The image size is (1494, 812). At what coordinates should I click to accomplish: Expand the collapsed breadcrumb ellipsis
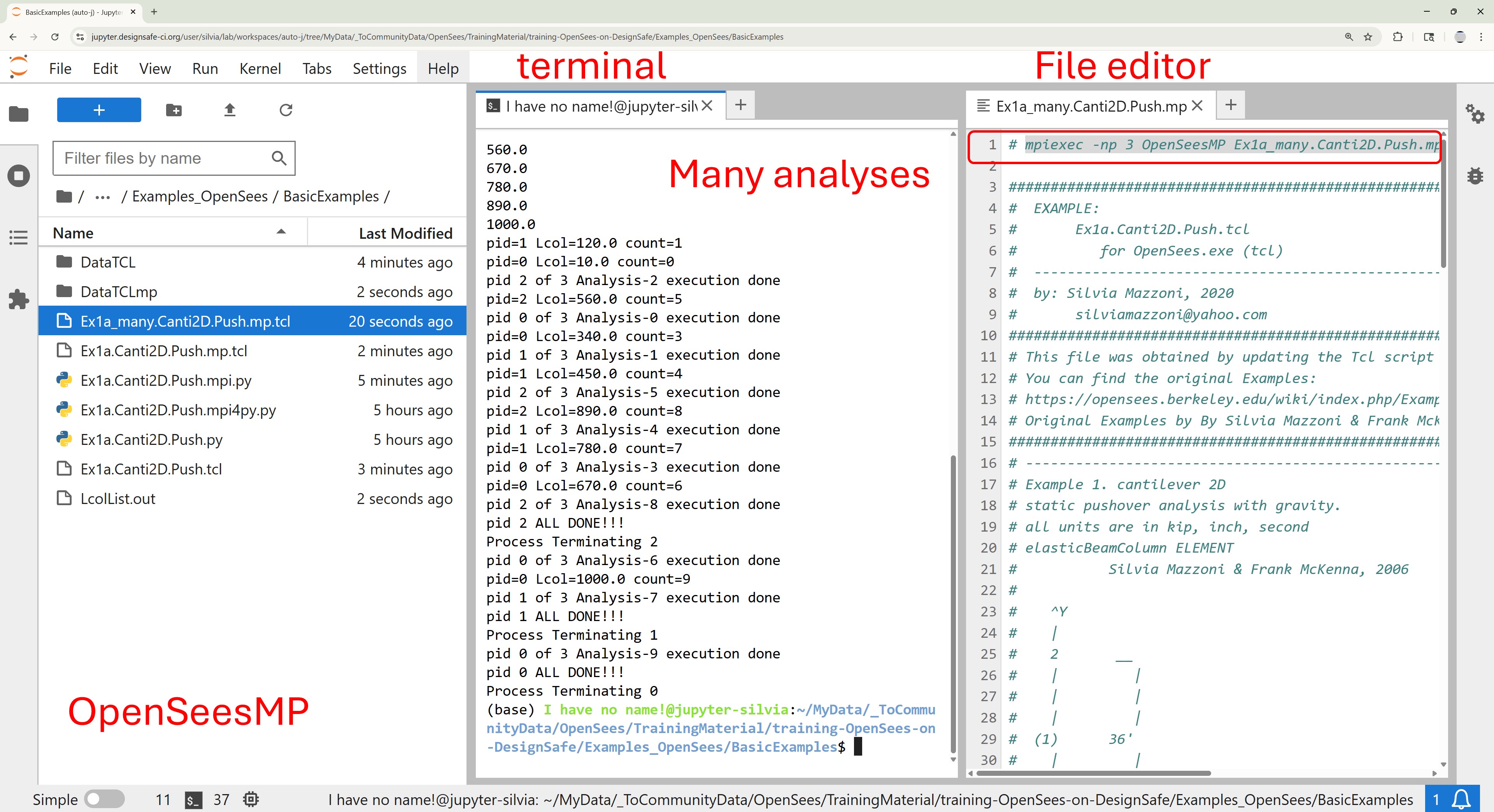coord(103,197)
